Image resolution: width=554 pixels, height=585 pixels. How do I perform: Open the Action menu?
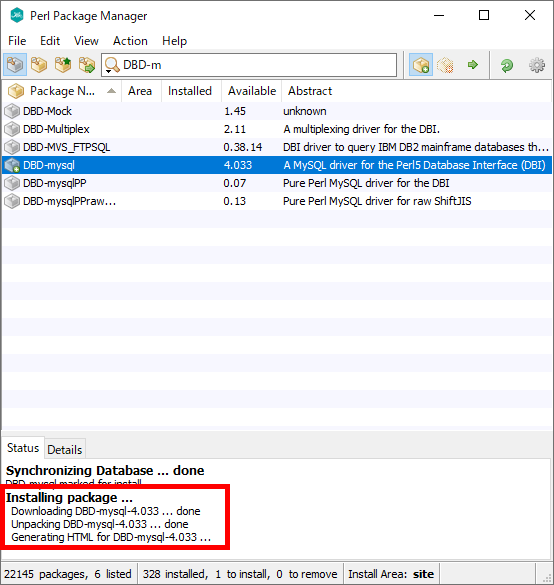[x=130, y=41]
